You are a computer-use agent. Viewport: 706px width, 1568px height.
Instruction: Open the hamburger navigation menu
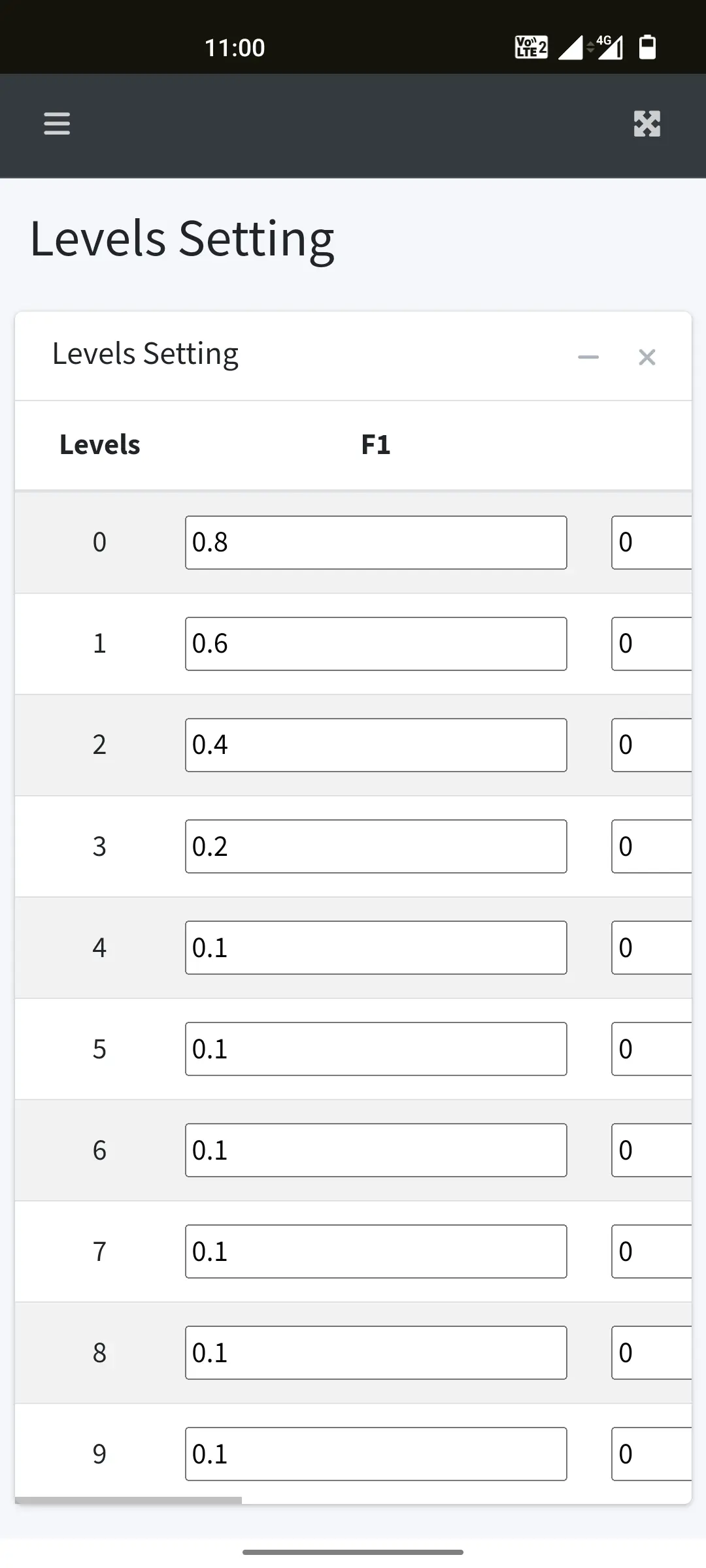(57, 123)
